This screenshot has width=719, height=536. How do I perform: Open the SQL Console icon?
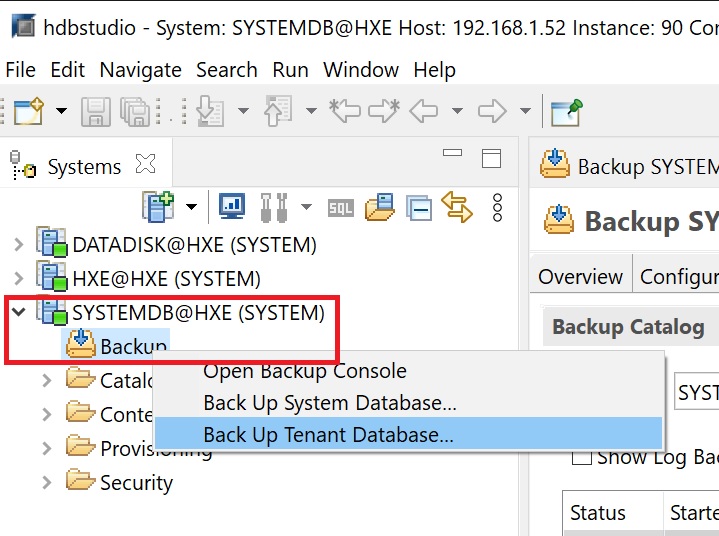(340, 208)
